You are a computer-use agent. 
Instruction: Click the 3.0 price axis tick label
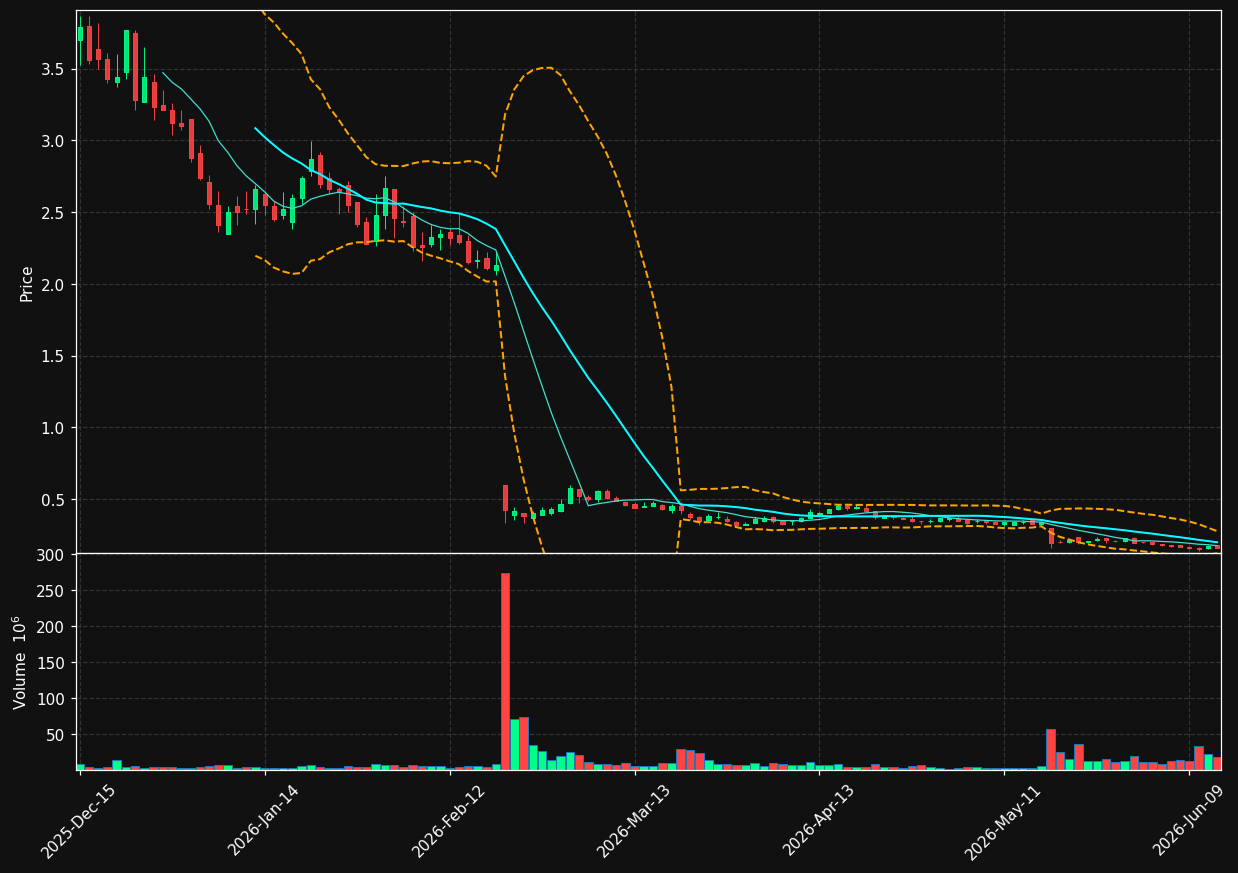pos(55,141)
